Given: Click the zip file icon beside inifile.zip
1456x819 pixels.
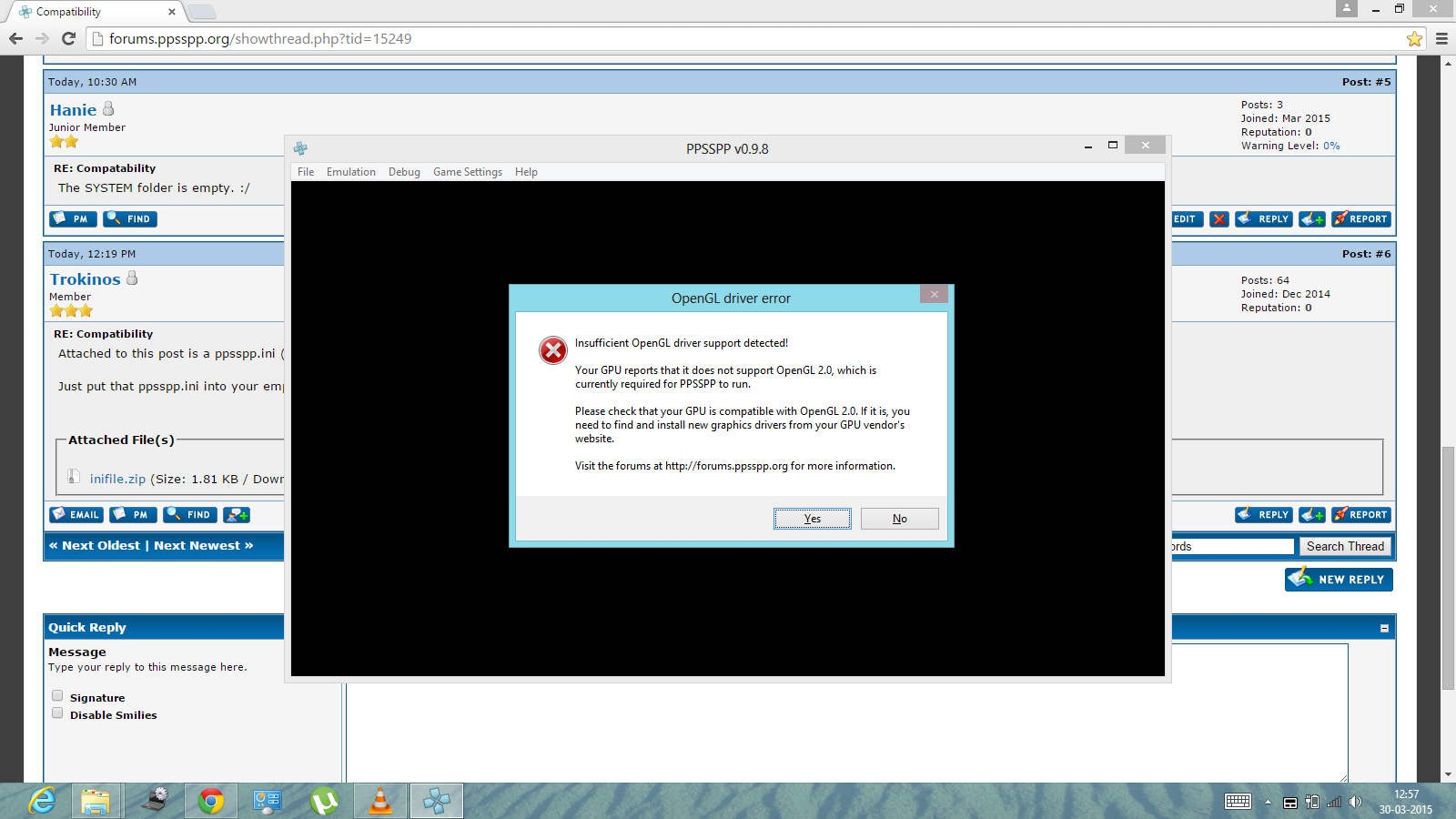Looking at the screenshot, I should (74, 477).
